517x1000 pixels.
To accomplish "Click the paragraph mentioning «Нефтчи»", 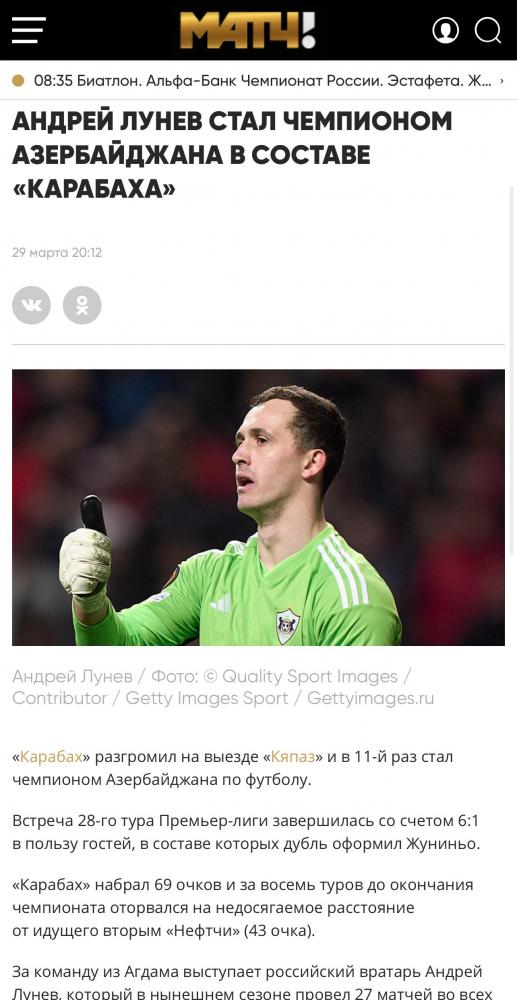I will pyautogui.click(x=242, y=908).
